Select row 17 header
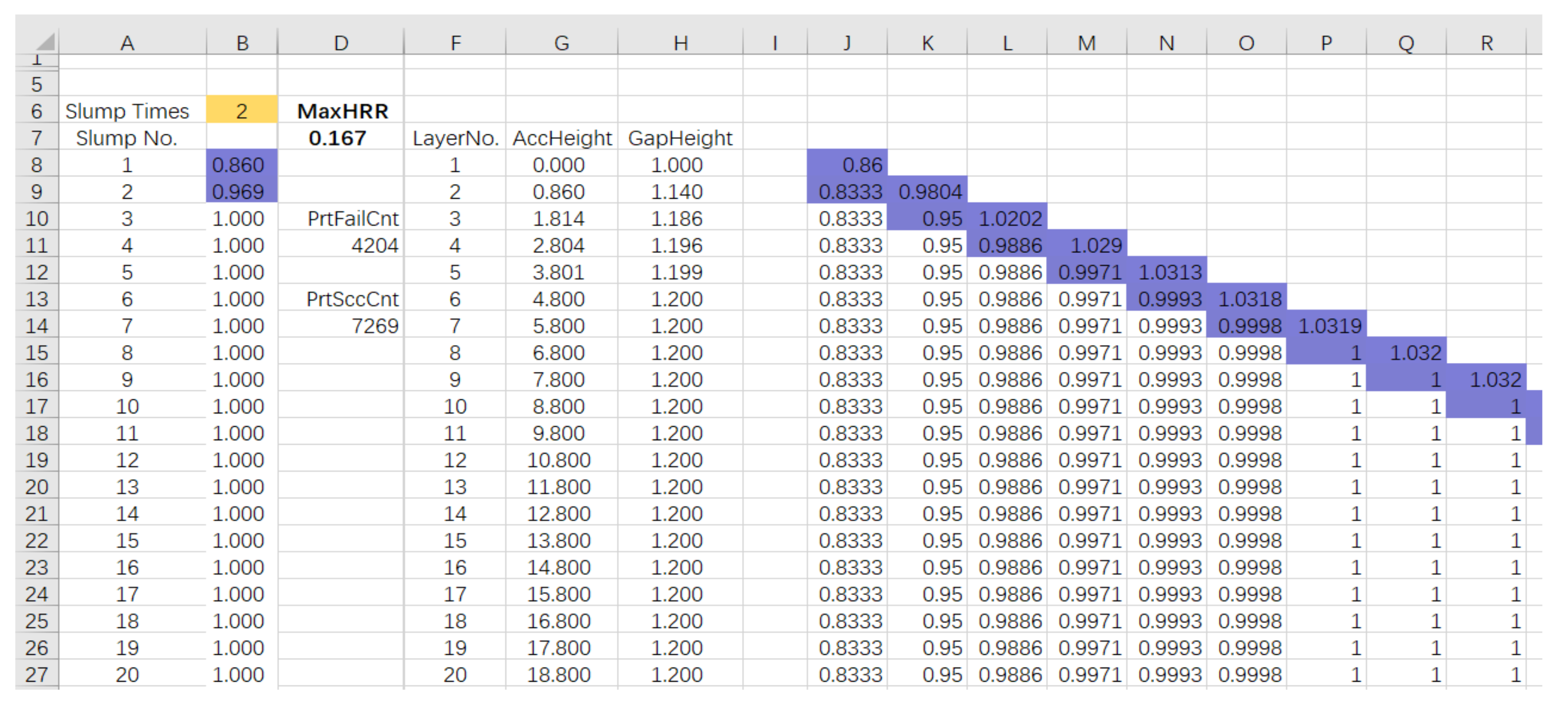This screenshot has width=1568, height=701. click(36, 406)
